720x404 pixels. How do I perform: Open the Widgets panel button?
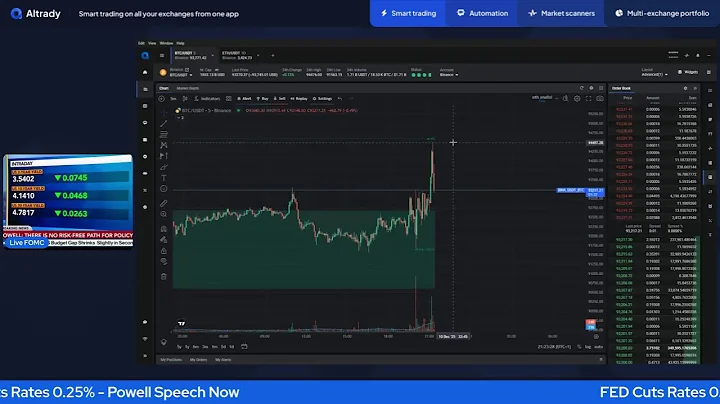pos(688,72)
